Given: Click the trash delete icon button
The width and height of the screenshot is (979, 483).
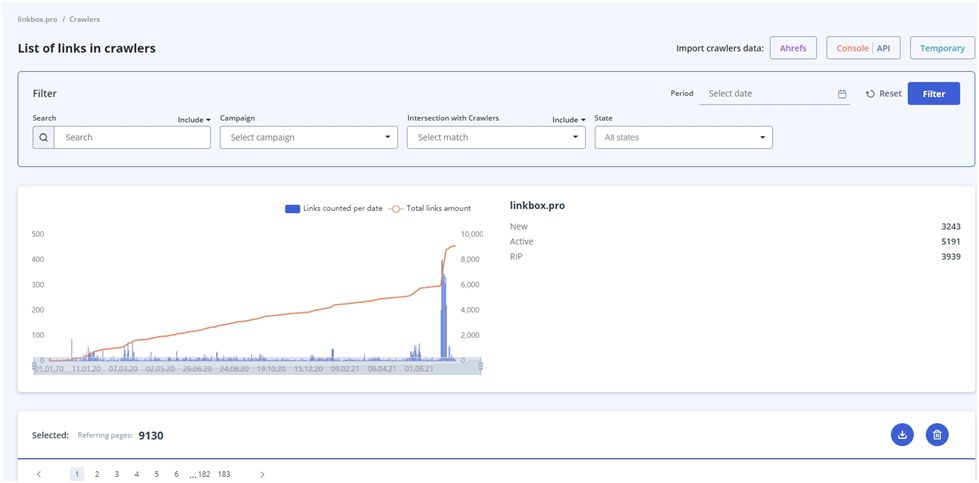Looking at the screenshot, I should (937, 435).
